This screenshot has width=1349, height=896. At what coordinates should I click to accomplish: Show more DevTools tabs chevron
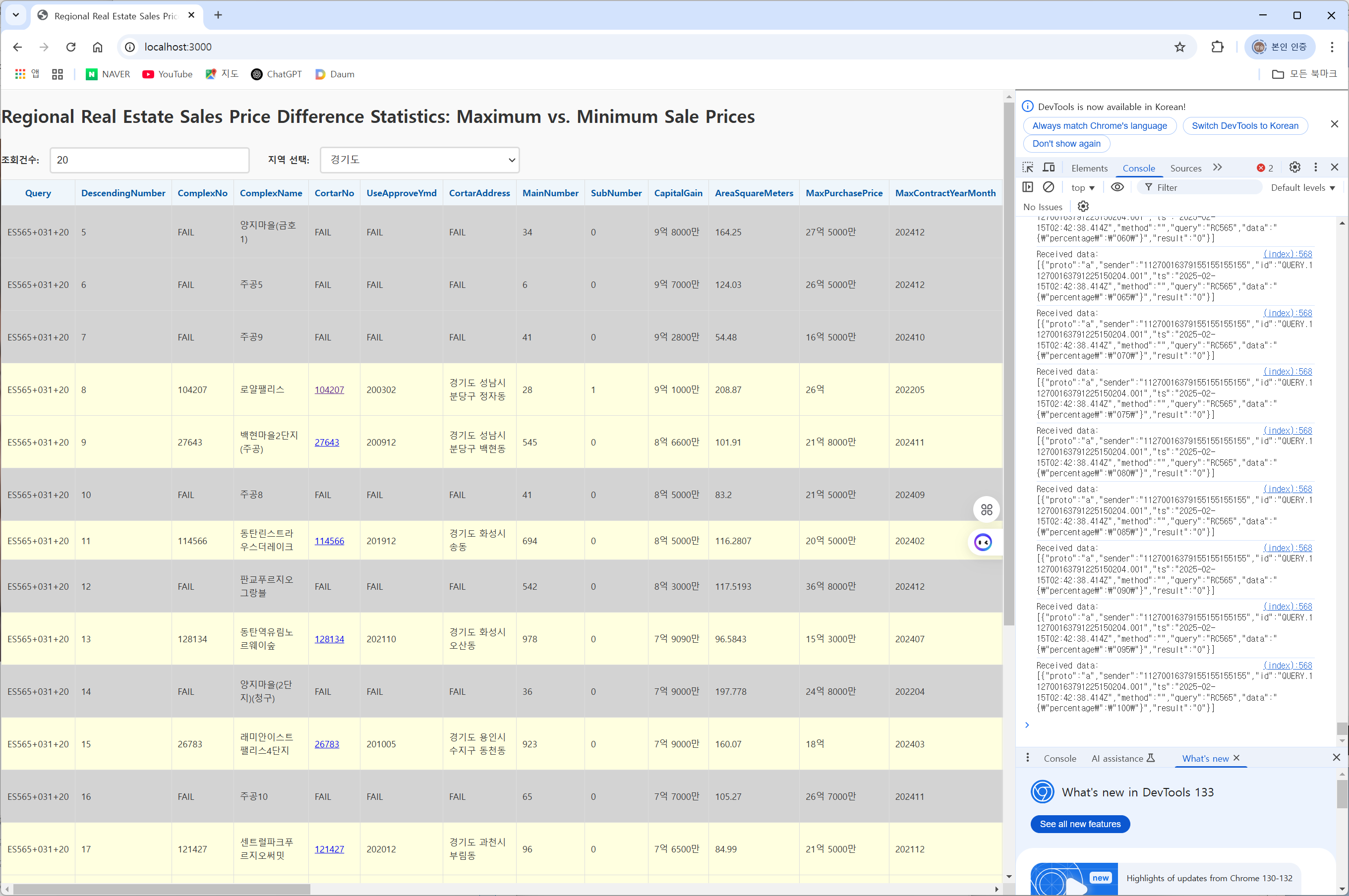point(1217,168)
